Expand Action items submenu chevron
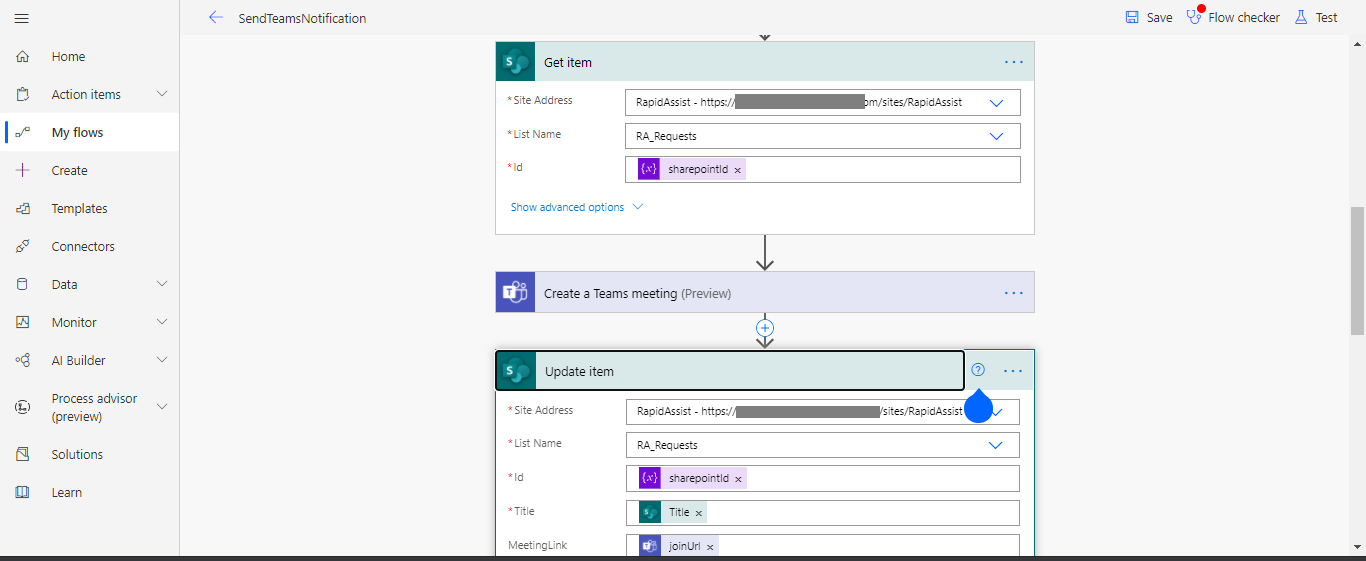Screen dimensions: 1366x561 tap(162, 94)
